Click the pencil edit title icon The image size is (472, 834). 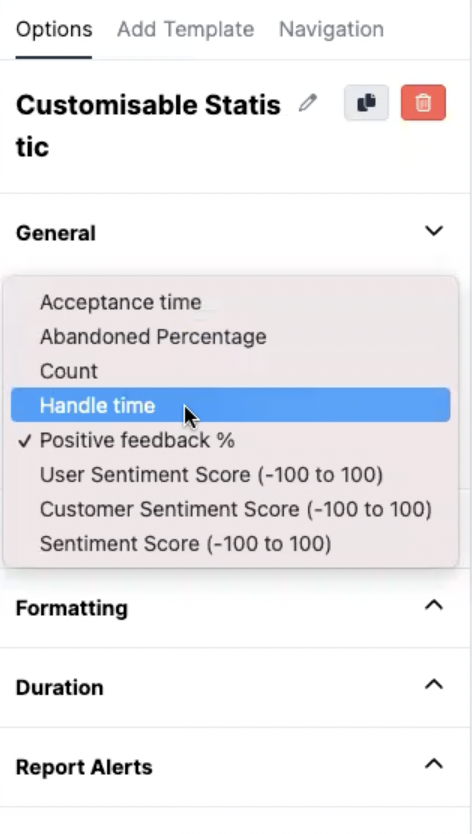pos(308,103)
